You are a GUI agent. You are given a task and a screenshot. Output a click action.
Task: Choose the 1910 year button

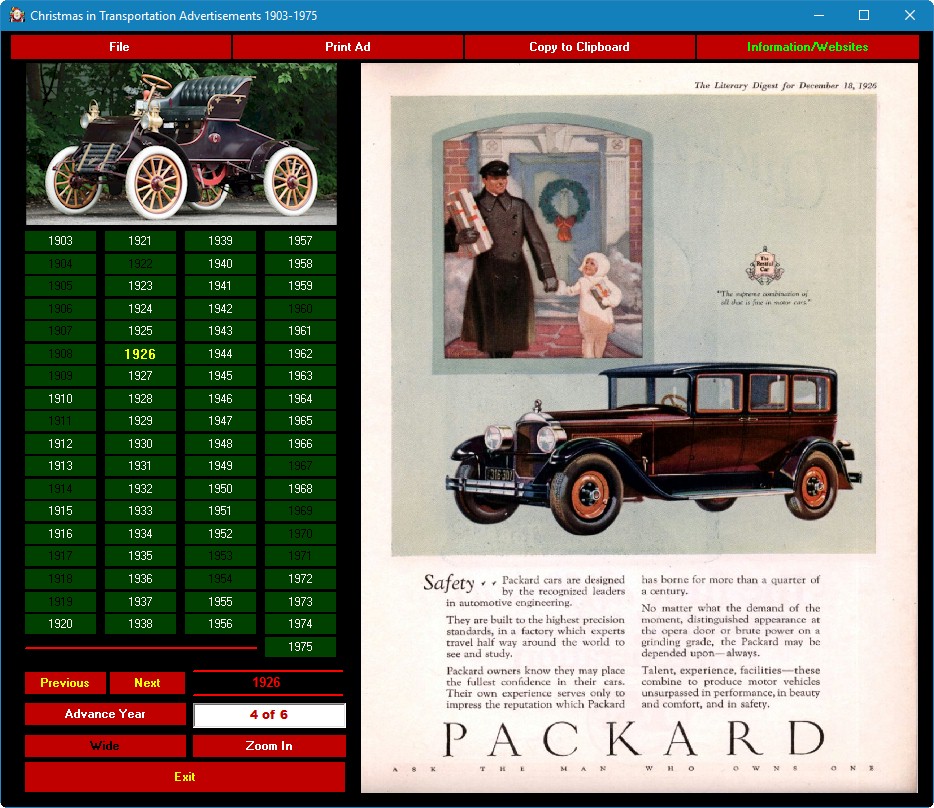(60, 399)
